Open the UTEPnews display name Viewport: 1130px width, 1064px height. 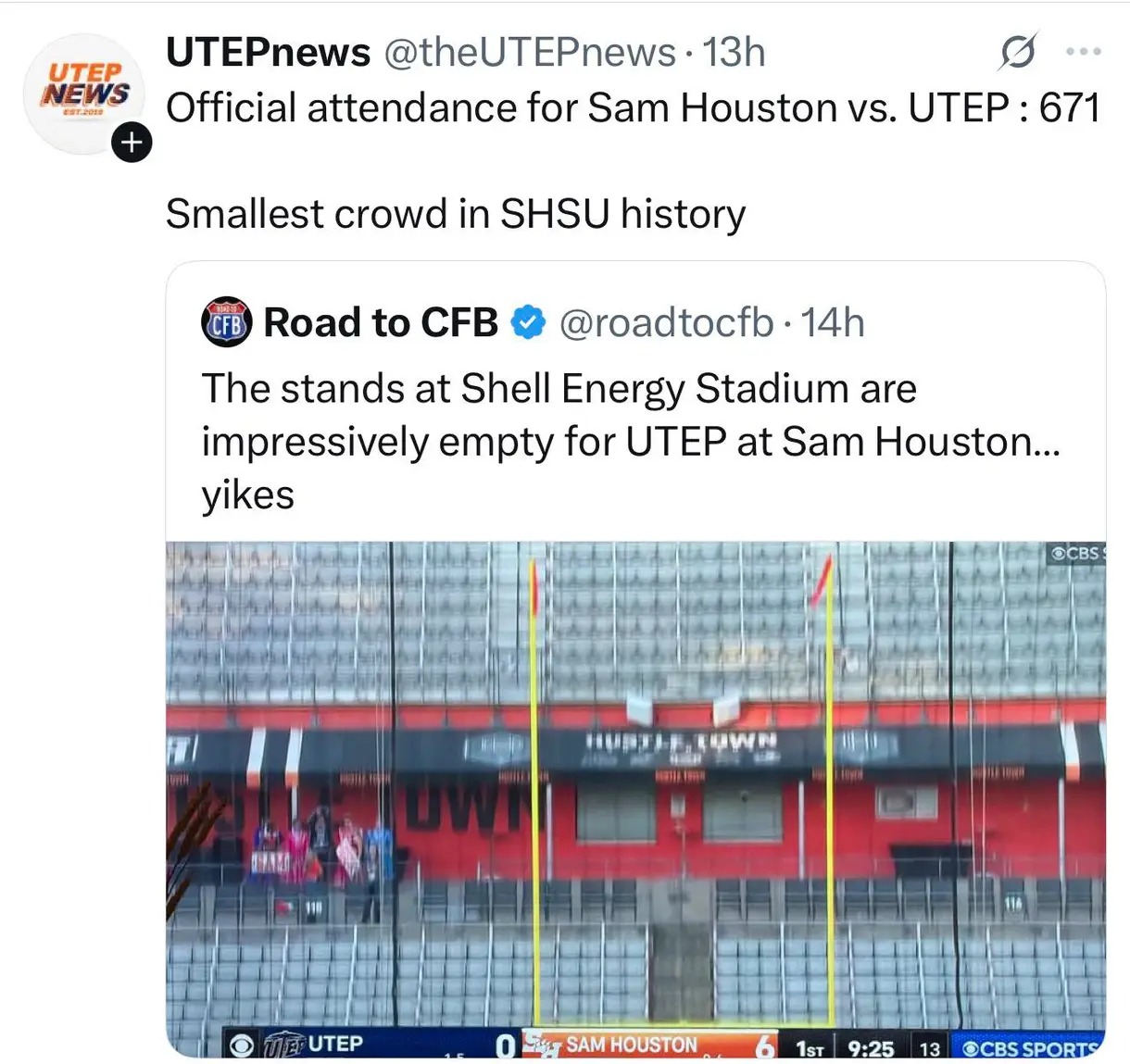tap(268, 53)
